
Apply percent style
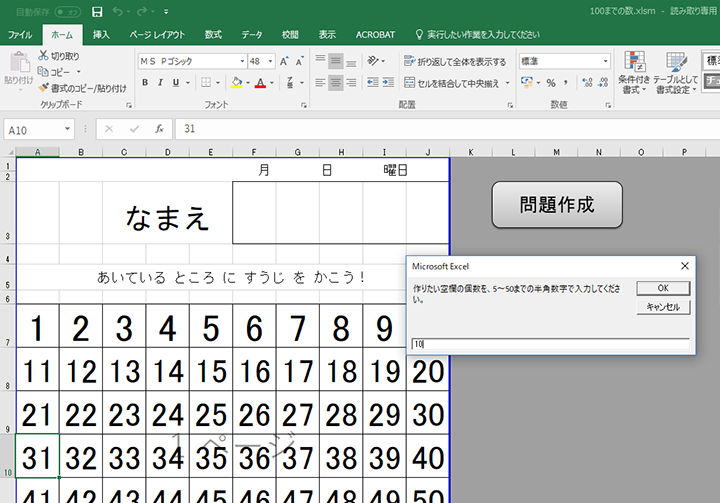click(551, 83)
